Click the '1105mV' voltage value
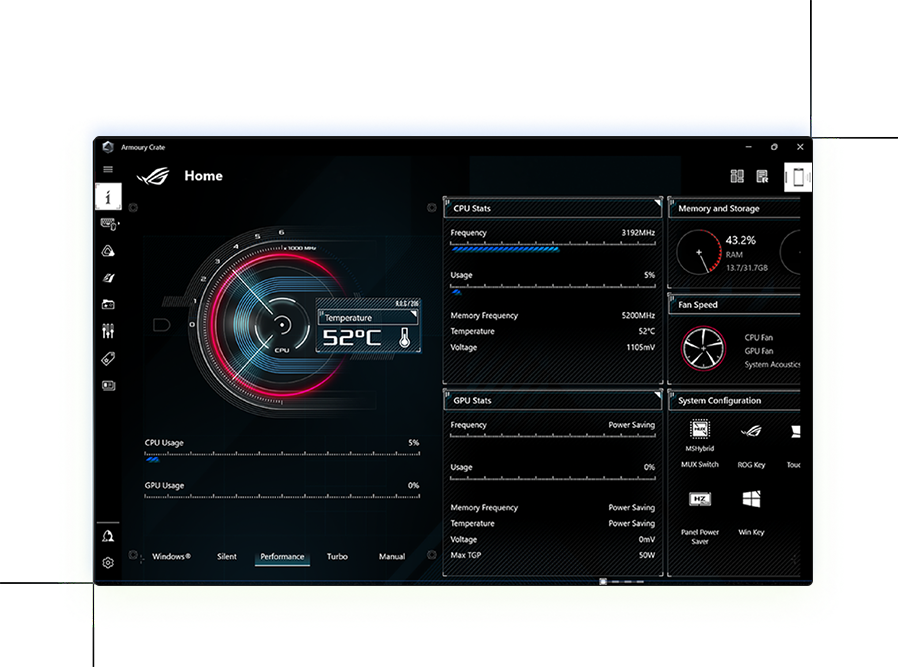The height and width of the screenshot is (667, 898). (x=640, y=348)
